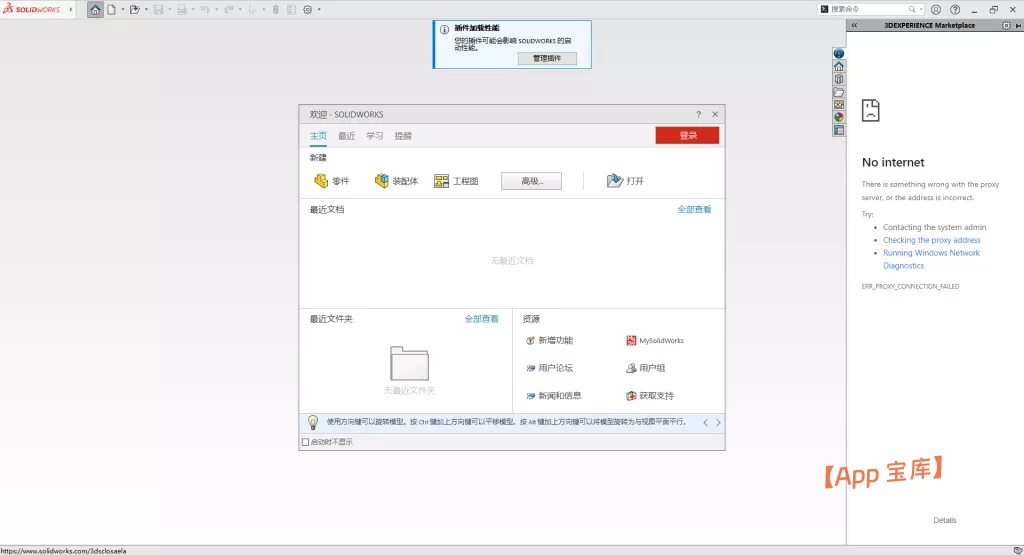Open the File Explorer folder tab in task pane
1024x555 pixels.
point(839,92)
